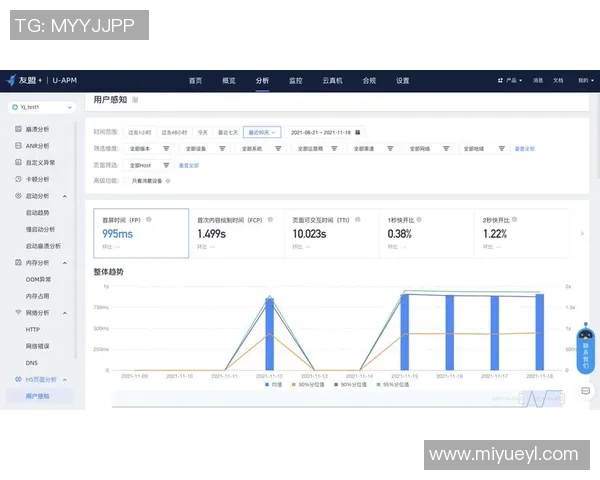
Task: Click the info icon beside 2秒快开比
Action: 514,219
